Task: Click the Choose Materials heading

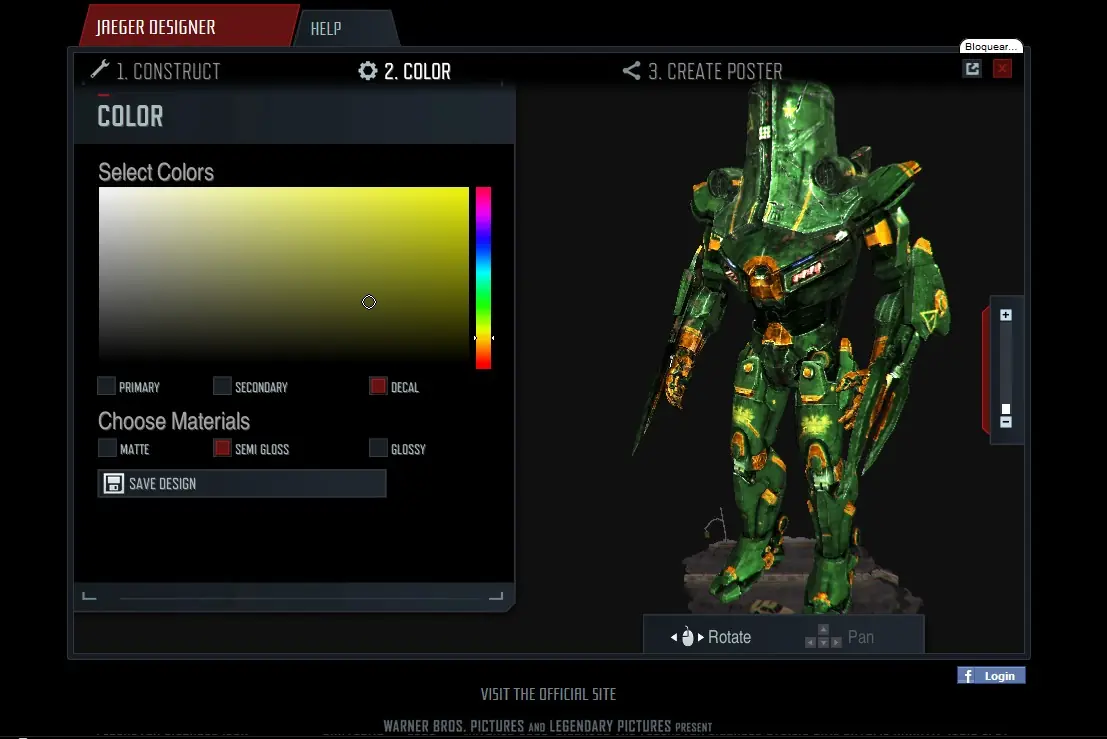Action: (x=174, y=421)
